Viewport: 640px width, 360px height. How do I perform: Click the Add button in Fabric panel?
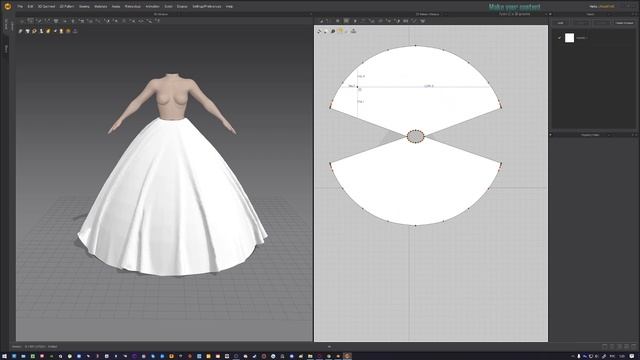click(x=560, y=23)
